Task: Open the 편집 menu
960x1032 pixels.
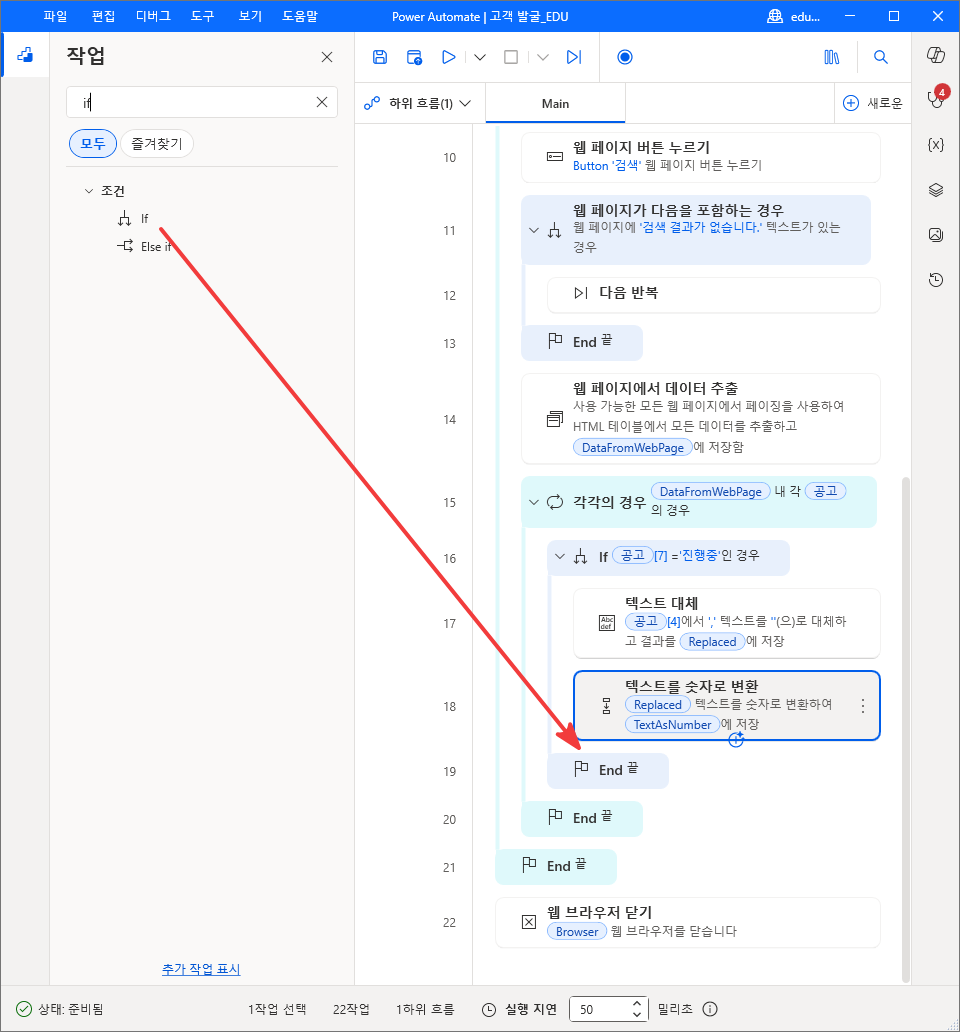Action: pos(103,16)
